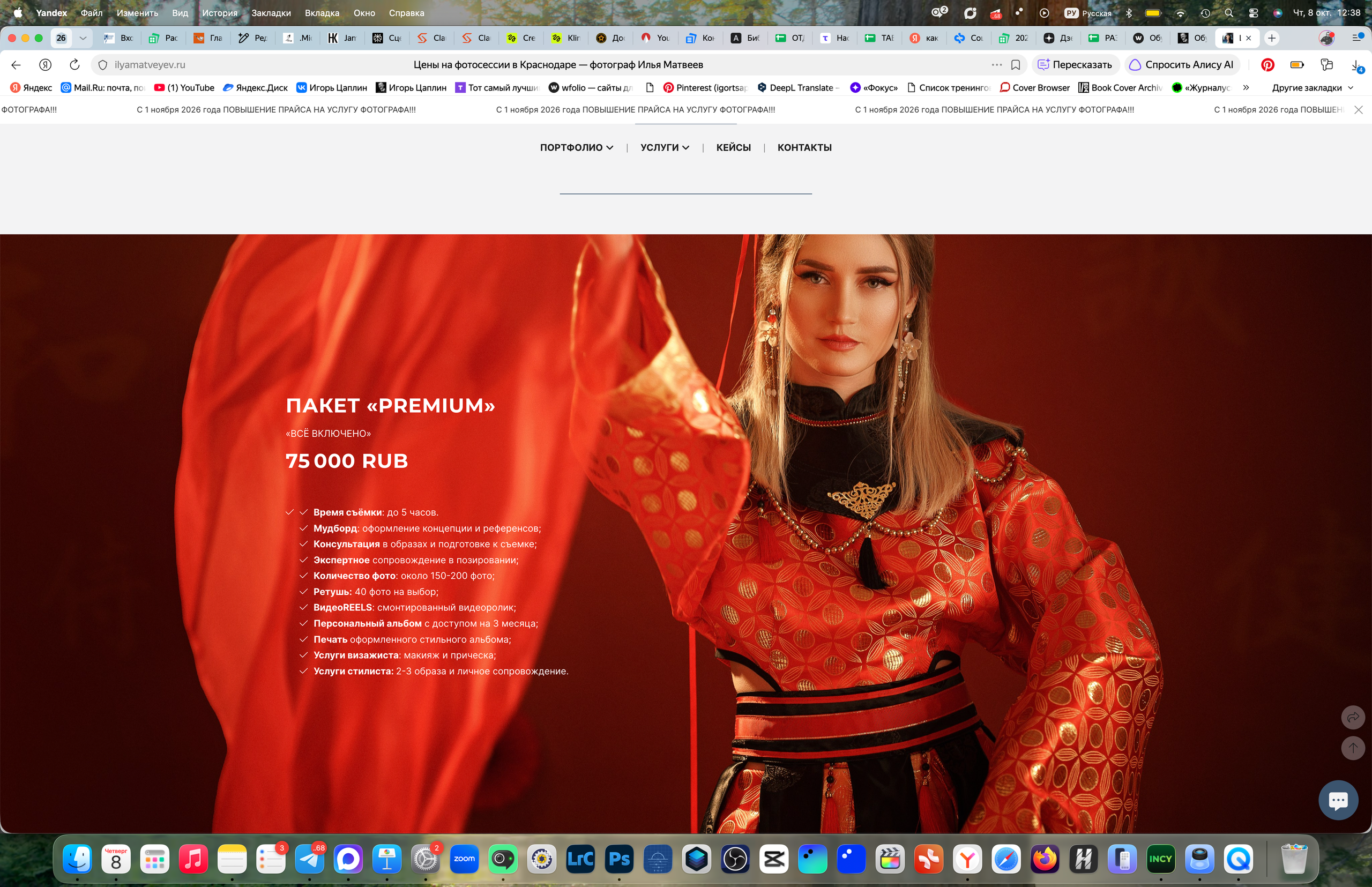Open the Wi-Fi status menu

click(x=1180, y=13)
